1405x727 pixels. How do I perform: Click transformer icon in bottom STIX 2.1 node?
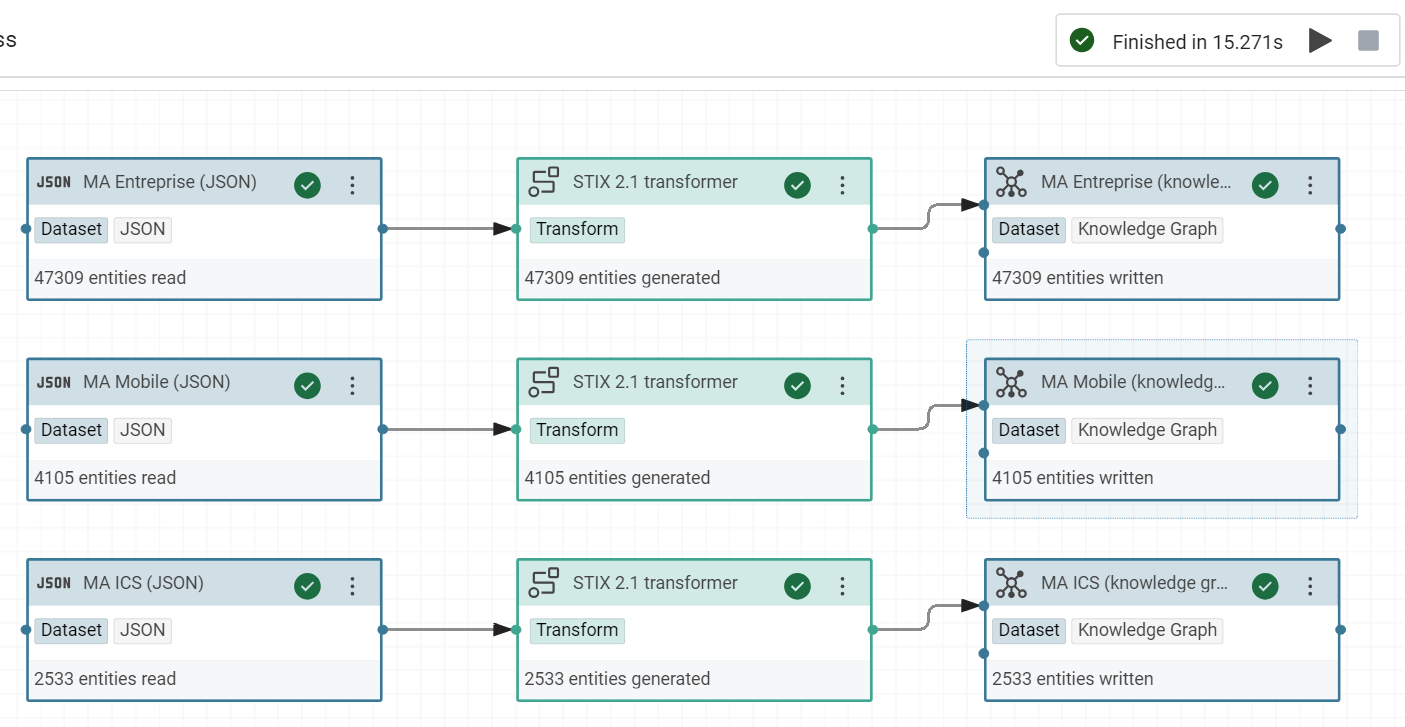(543, 583)
